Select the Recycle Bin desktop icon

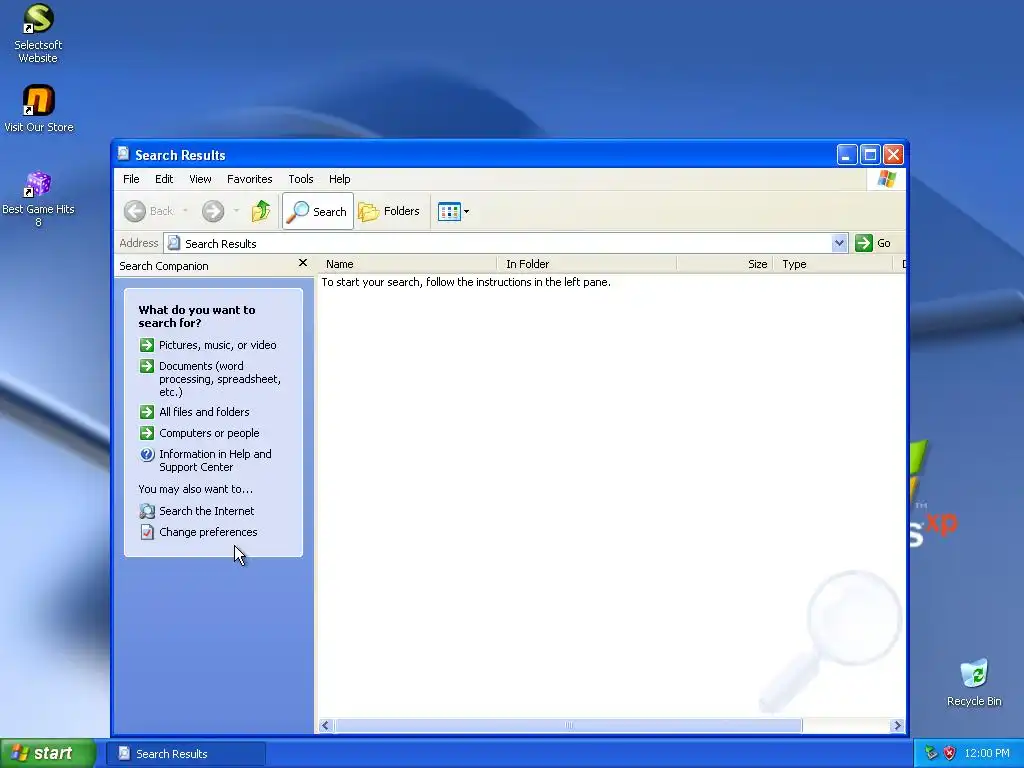[x=974, y=683]
